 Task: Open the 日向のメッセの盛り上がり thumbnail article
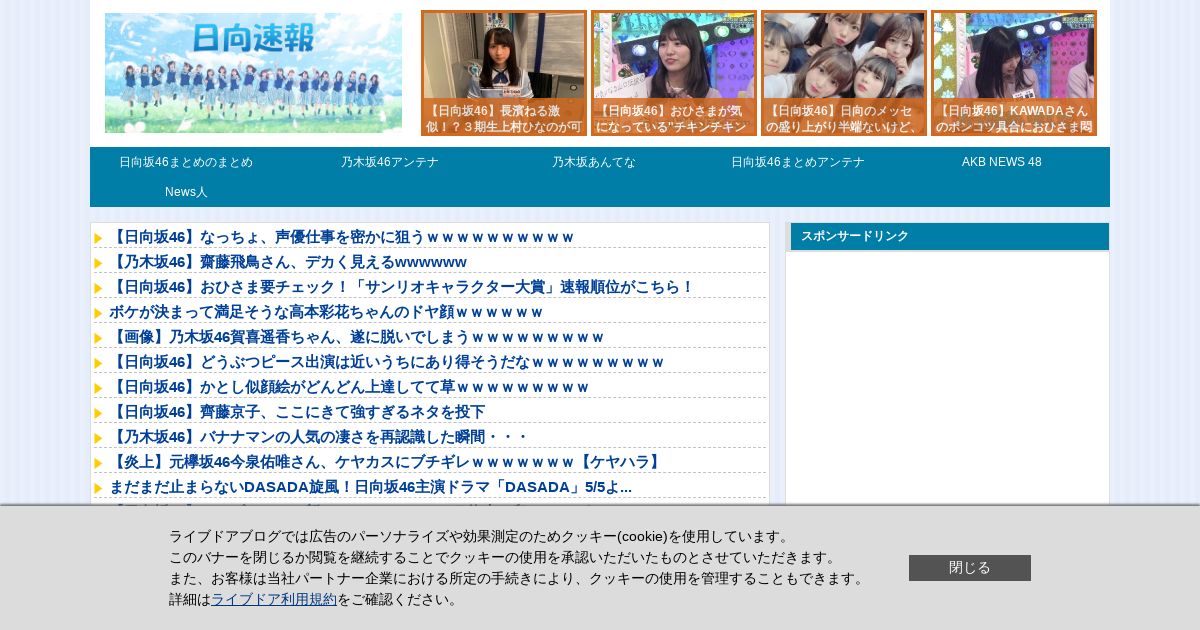[x=844, y=73]
